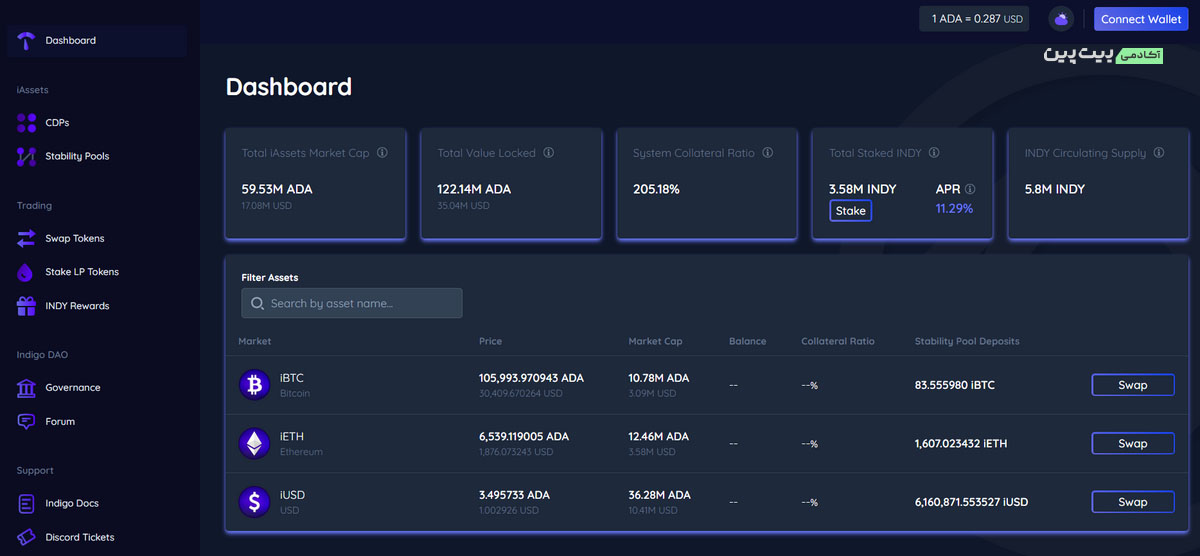Click info icon next to Total Staked INDY
The height and width of the screenshot is (556, 1200).
tap(934, 154)
